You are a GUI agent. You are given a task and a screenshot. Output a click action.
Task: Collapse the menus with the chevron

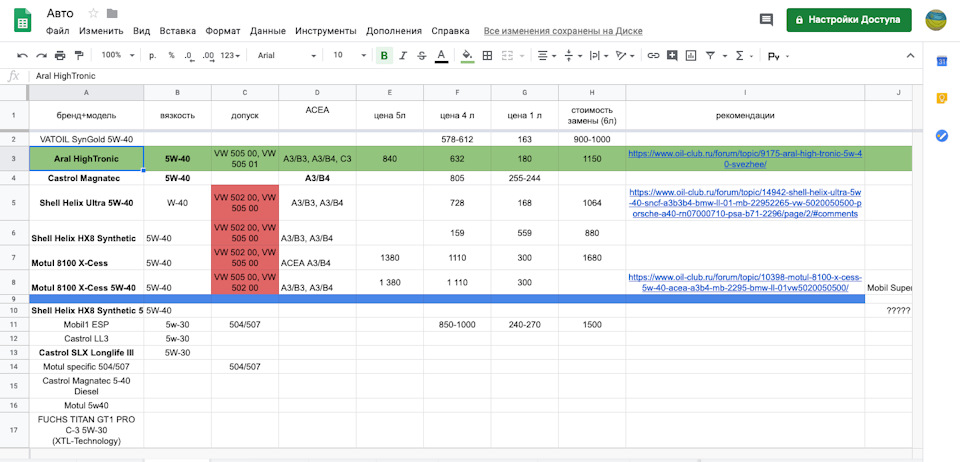pyautogui.click(x=910, y=56)
